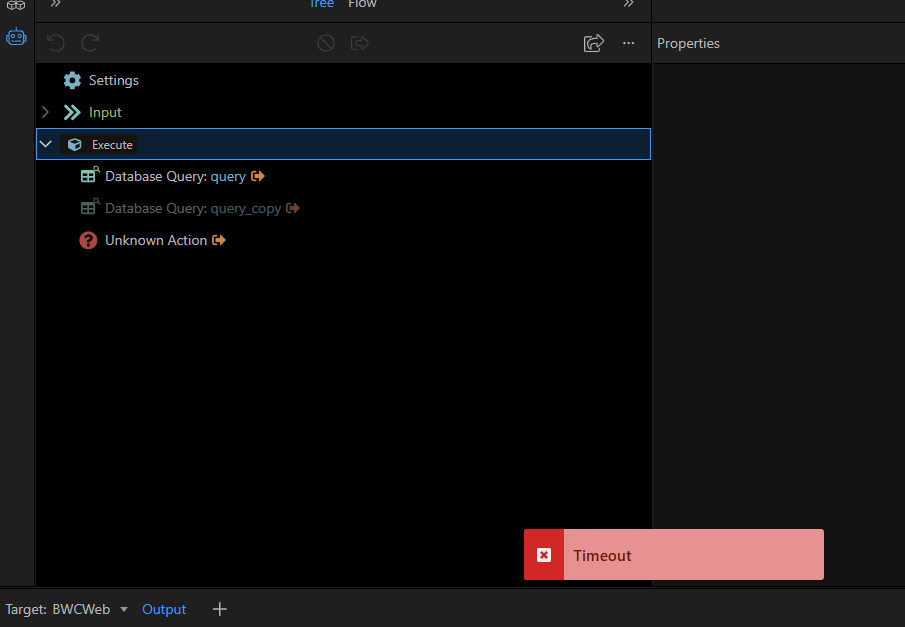The width and height of the screenshot is (905, 627).
Task: Click output arrow icon beside query
Action: (258, 176)
